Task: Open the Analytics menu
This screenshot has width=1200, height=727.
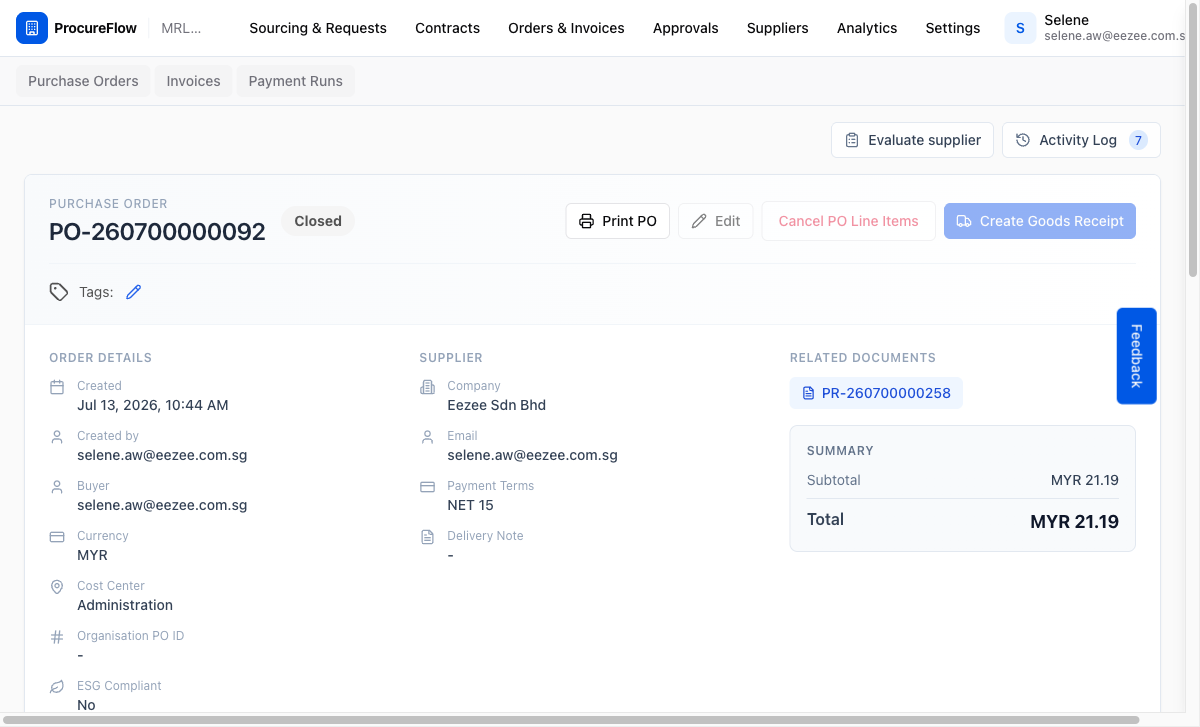Action: point(867,28)
